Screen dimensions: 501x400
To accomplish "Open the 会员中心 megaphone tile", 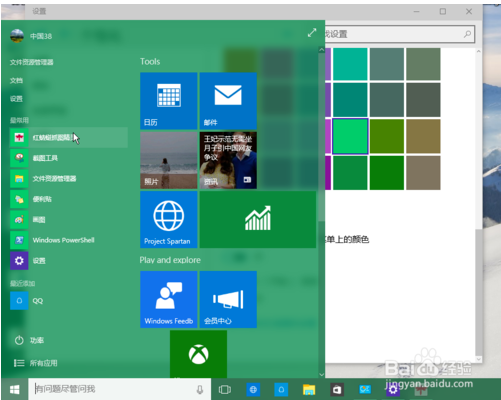I will pyautogui.click(x=228, y=299).
